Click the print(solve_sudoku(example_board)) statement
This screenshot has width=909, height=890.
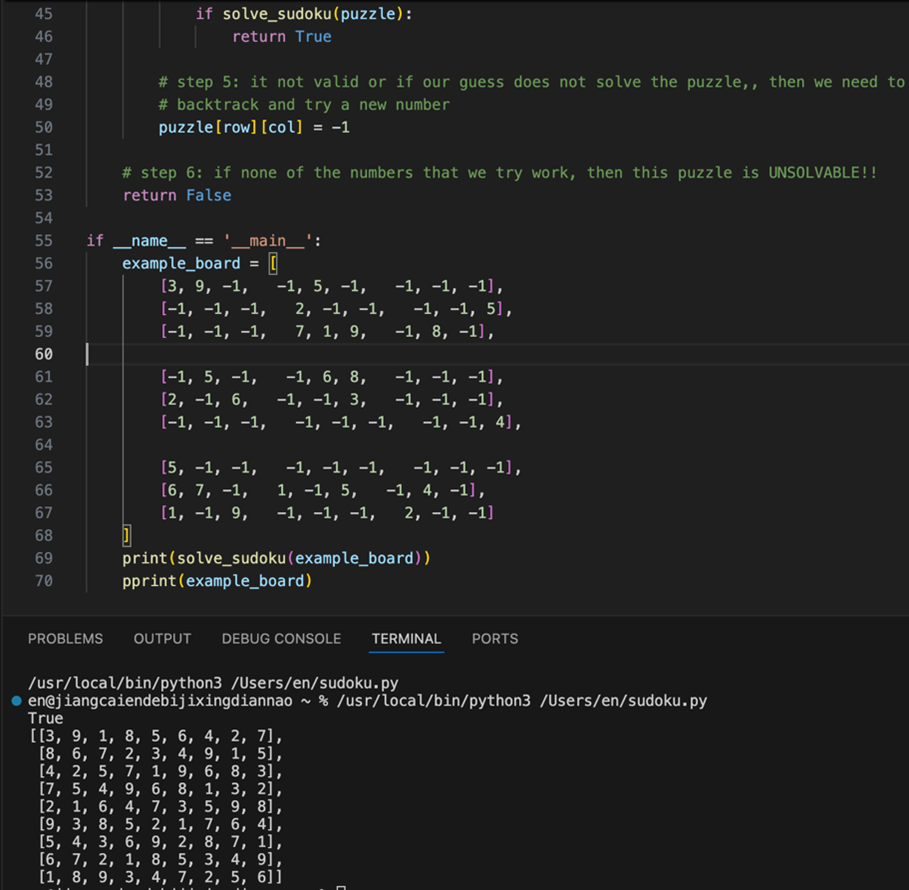pyautogui.click(x=281, y=558)
